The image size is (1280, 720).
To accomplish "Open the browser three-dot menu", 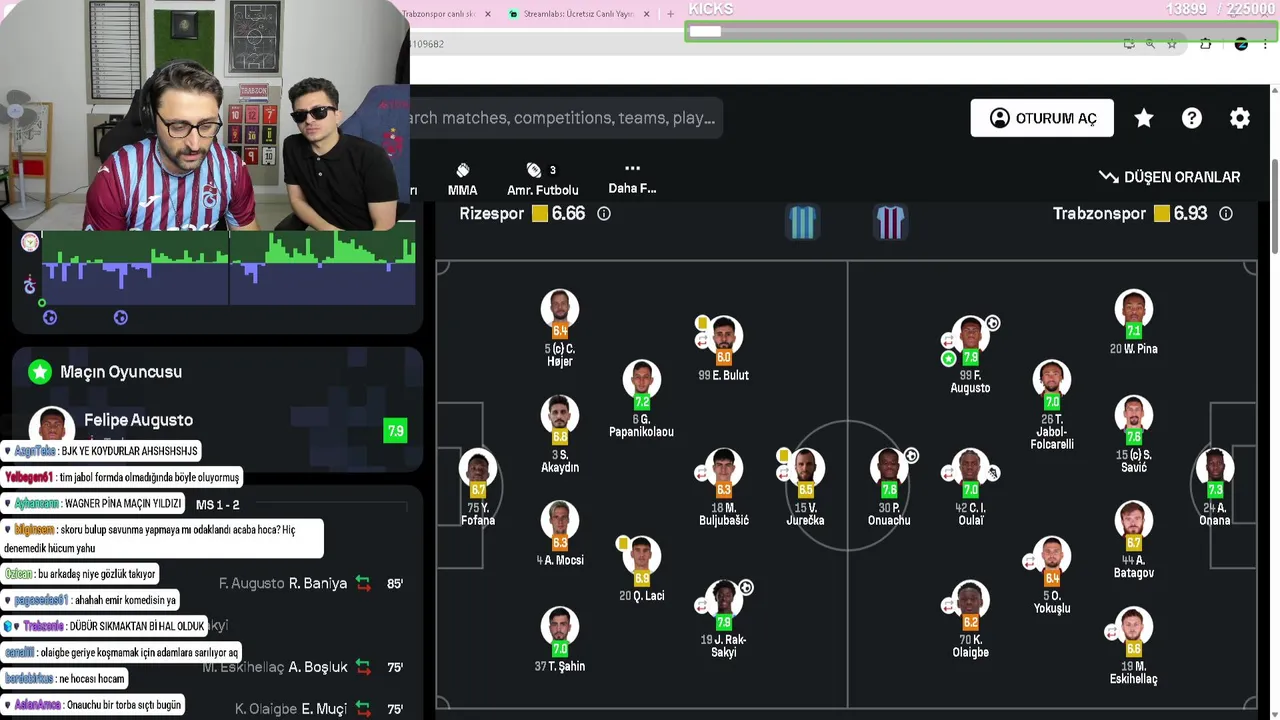I will (x=1265, y=44).
